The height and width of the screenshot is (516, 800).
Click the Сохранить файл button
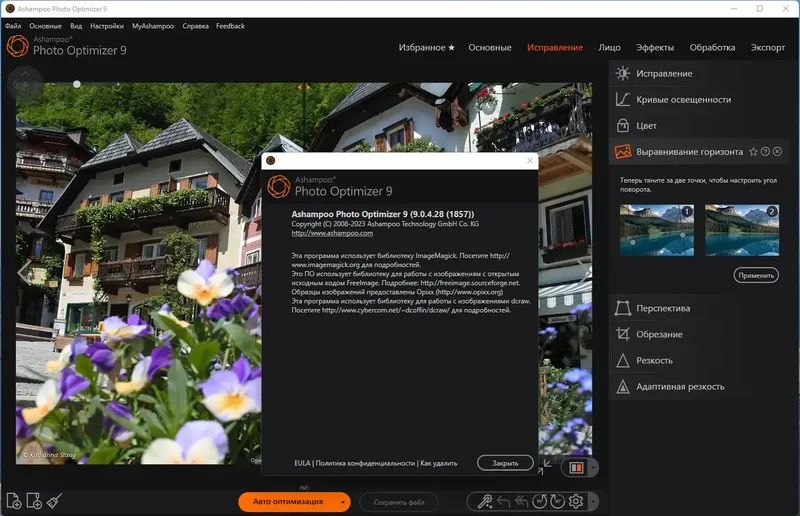[x=398, y=502]
